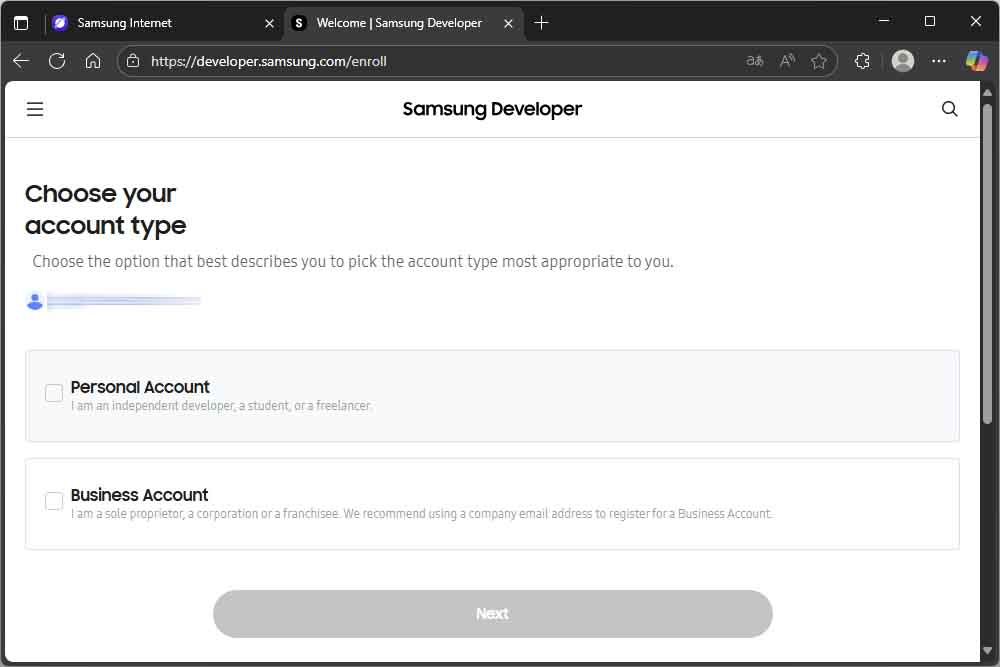
Task: Check the Personal Account checkbox
Action: click(54, 393)
